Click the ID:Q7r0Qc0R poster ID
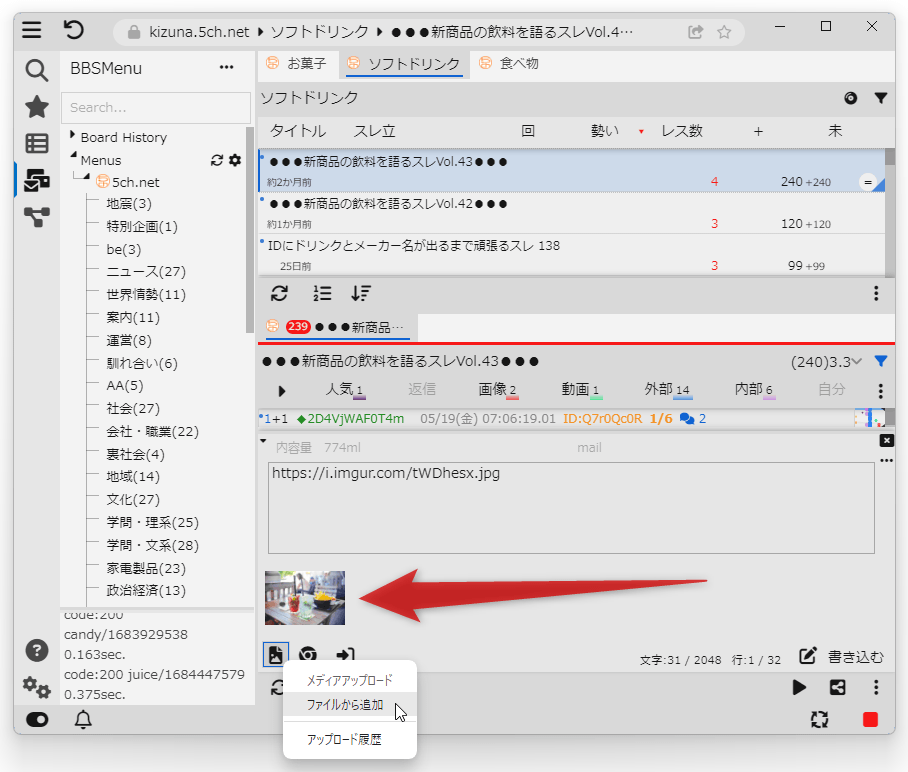Screen dimensions: 908x772 click(x=602, y=419)
